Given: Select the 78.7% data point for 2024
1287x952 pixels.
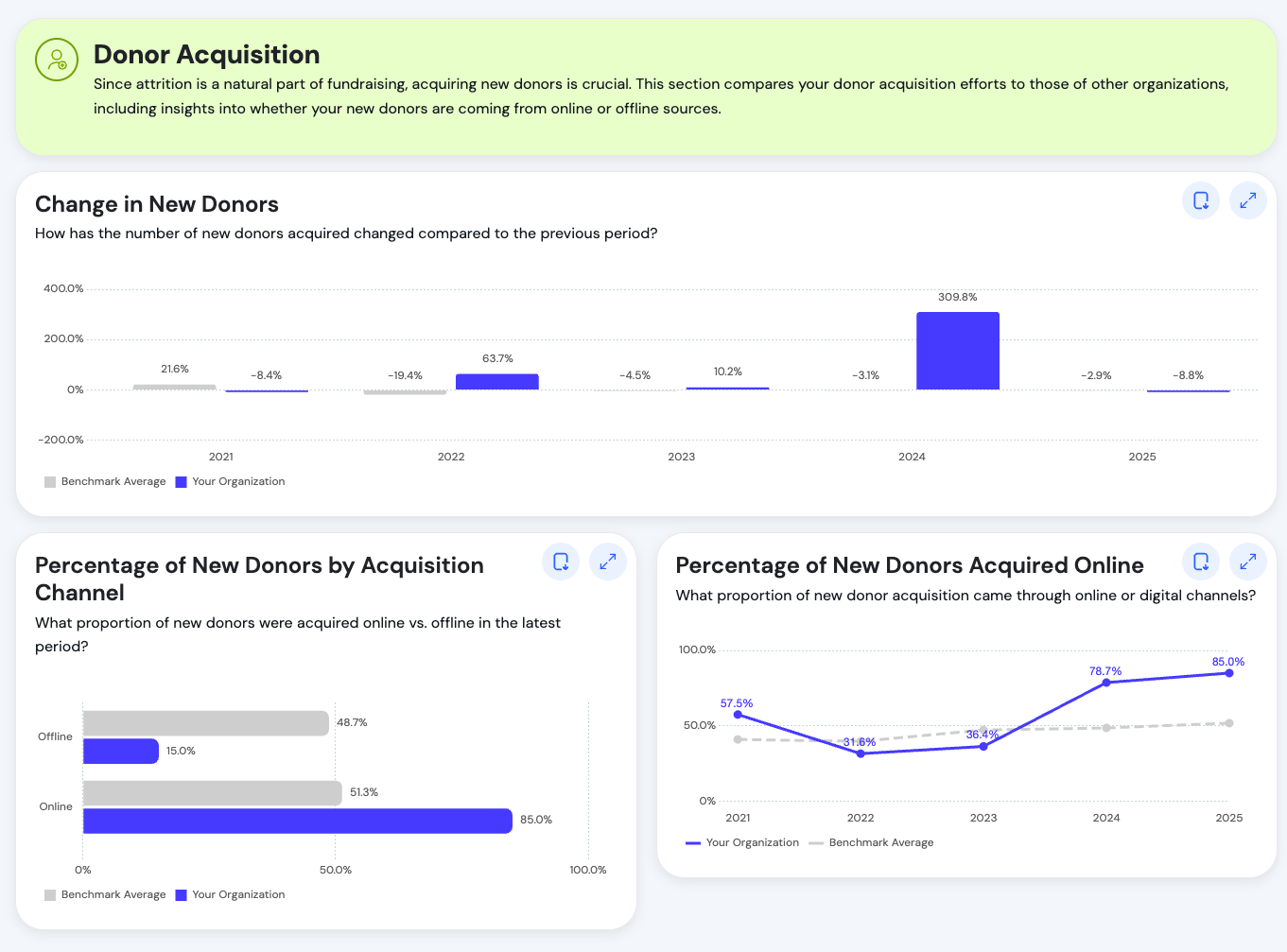Looking at the screenshot, I should click(x=1105, y=683).
